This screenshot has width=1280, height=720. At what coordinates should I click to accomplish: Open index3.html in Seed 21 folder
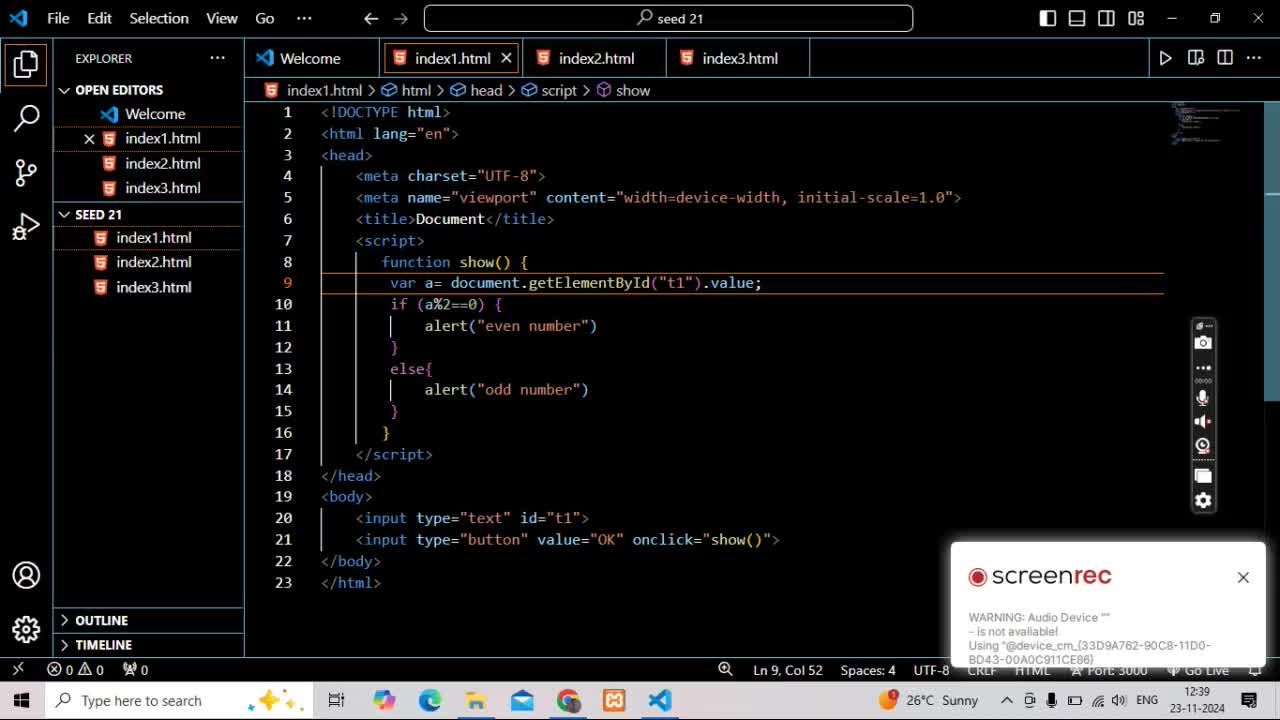(153, 287)
